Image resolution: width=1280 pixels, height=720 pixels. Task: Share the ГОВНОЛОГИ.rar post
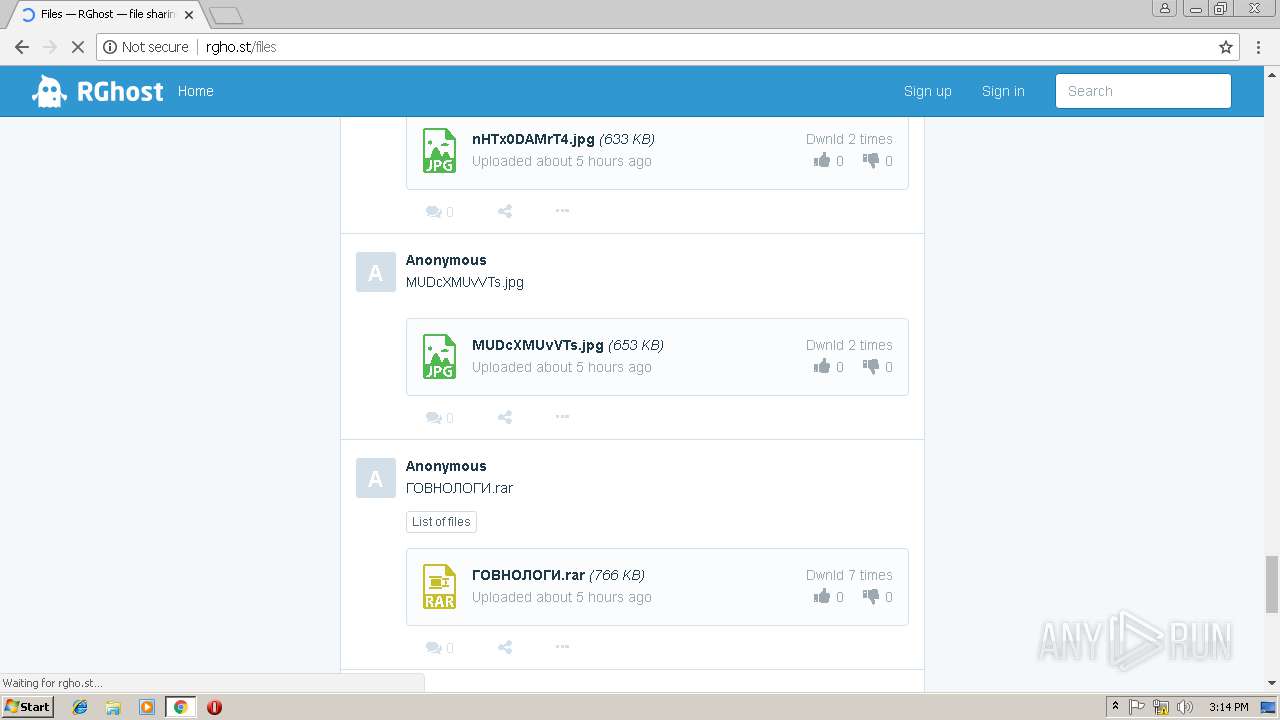(505, 647)
